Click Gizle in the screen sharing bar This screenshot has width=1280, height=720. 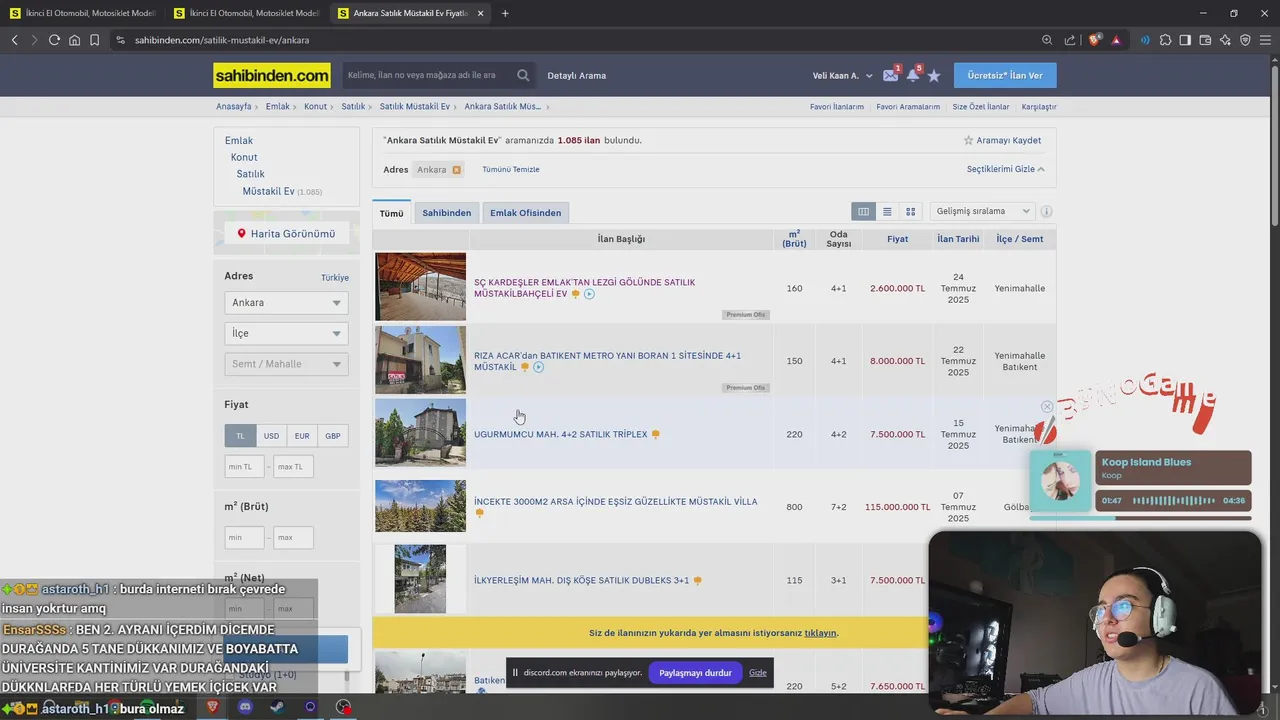click(x=758, y=673)
